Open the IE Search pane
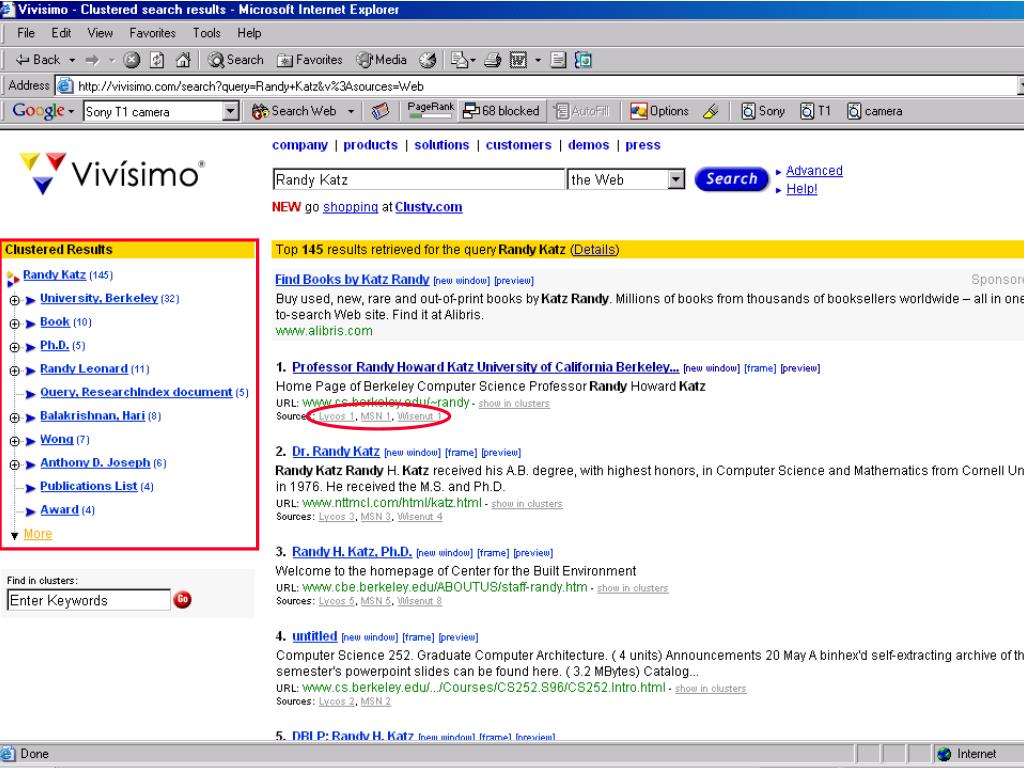The height and width of the screenshot is (768, 1024). [236, 60]
